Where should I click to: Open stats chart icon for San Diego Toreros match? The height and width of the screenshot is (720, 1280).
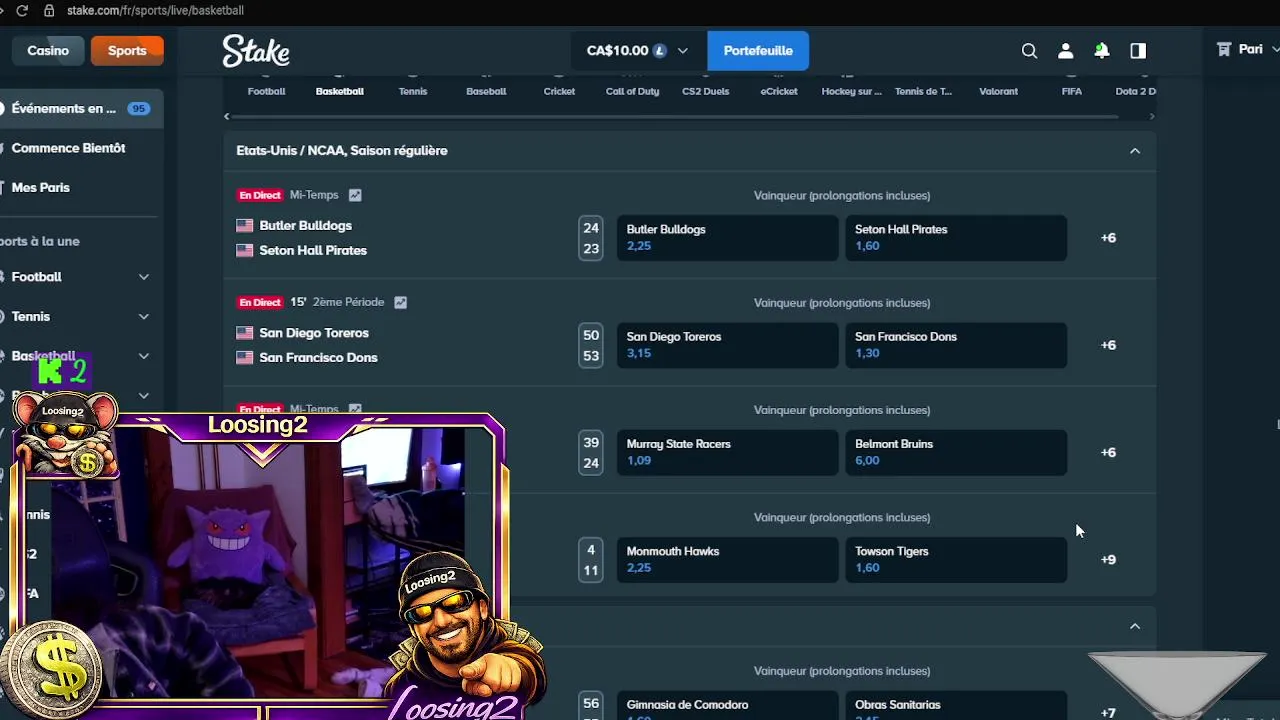tap(400, 302)
